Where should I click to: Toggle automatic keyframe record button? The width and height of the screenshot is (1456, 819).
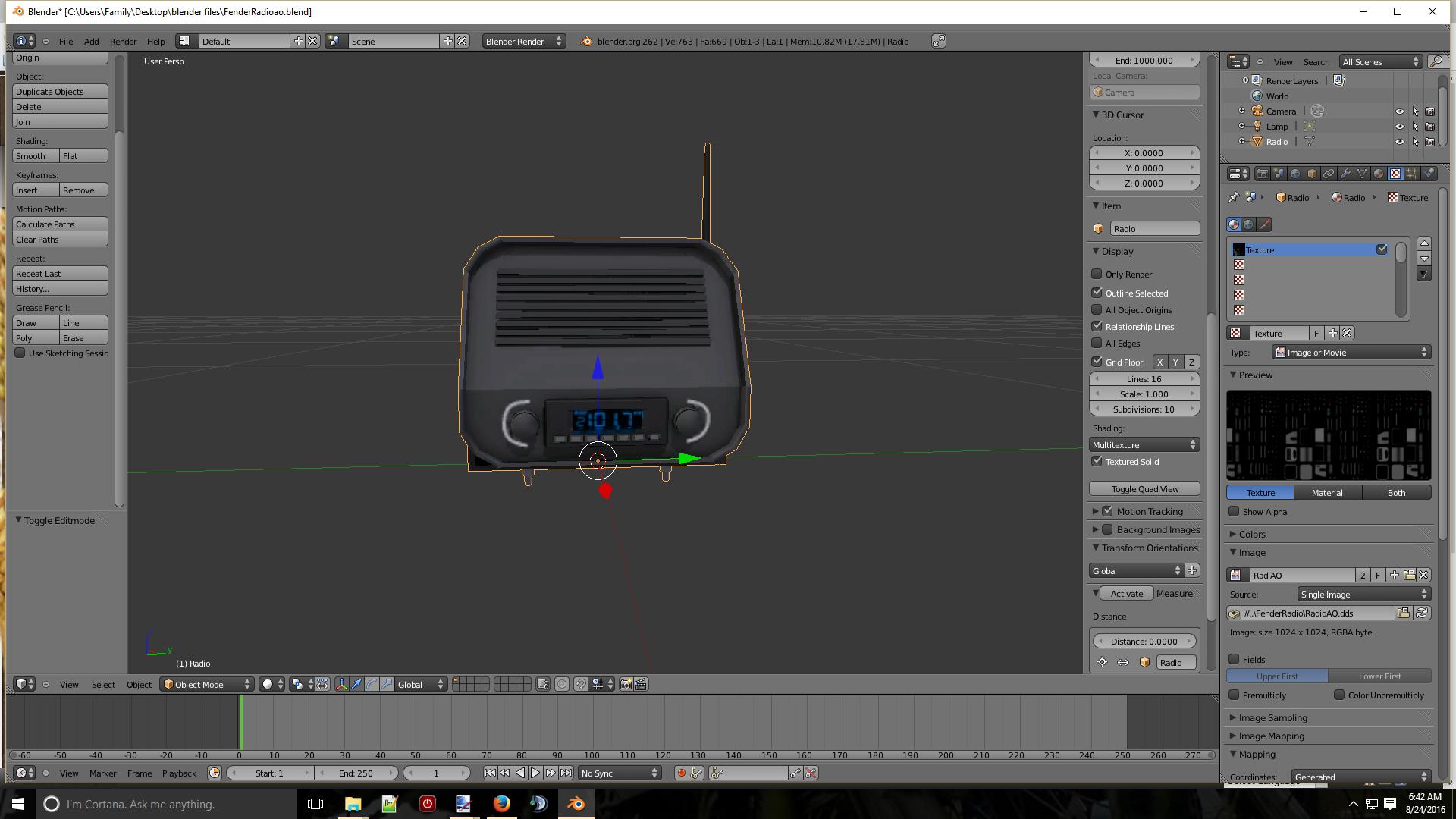pyautogui.click(x=681, y=773)
